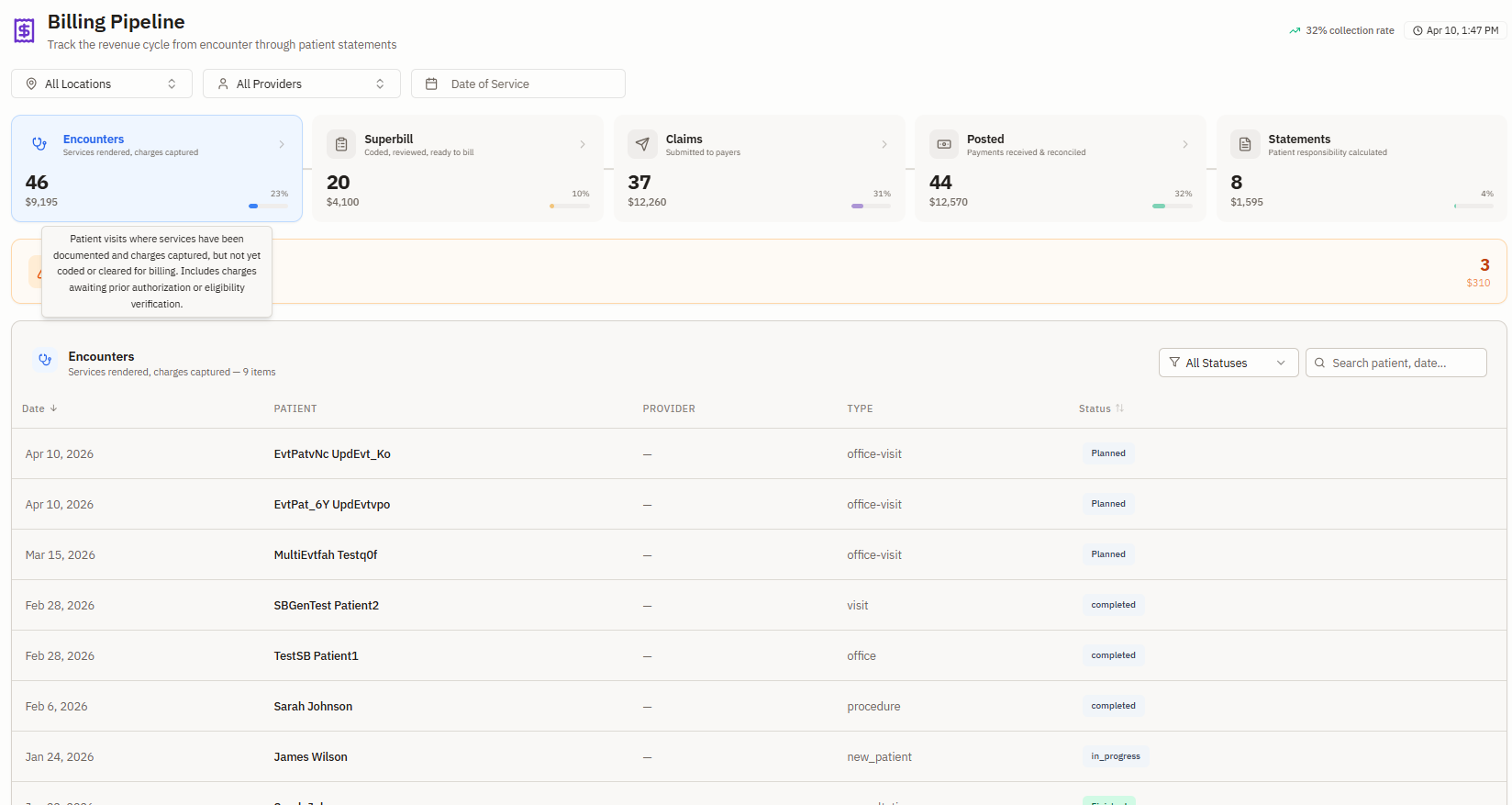Click Planned badge for EvtPatvNc UpdEvt_Ko

[x=1108, y=453]
